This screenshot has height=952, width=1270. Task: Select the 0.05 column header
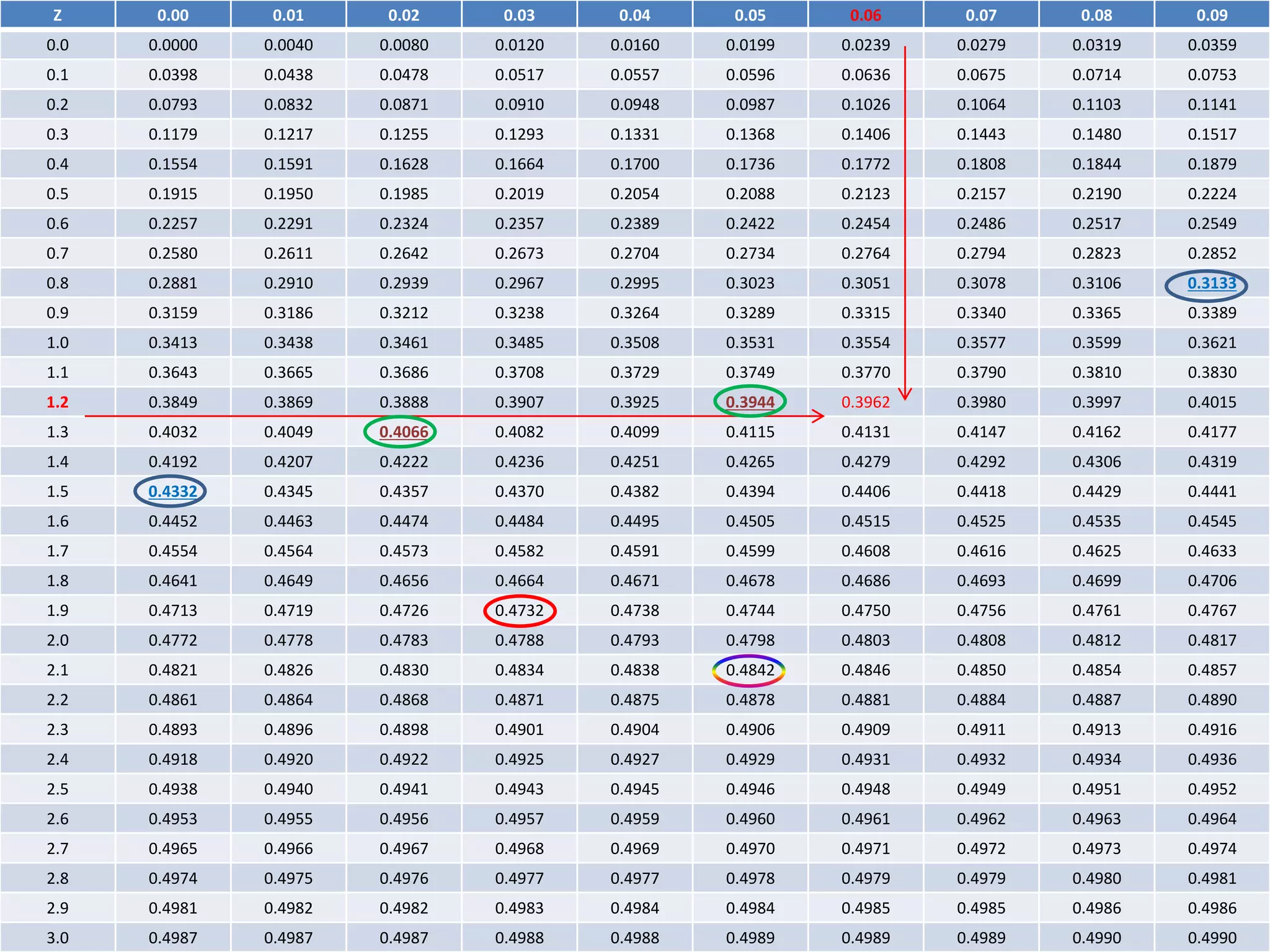point(750,15)
